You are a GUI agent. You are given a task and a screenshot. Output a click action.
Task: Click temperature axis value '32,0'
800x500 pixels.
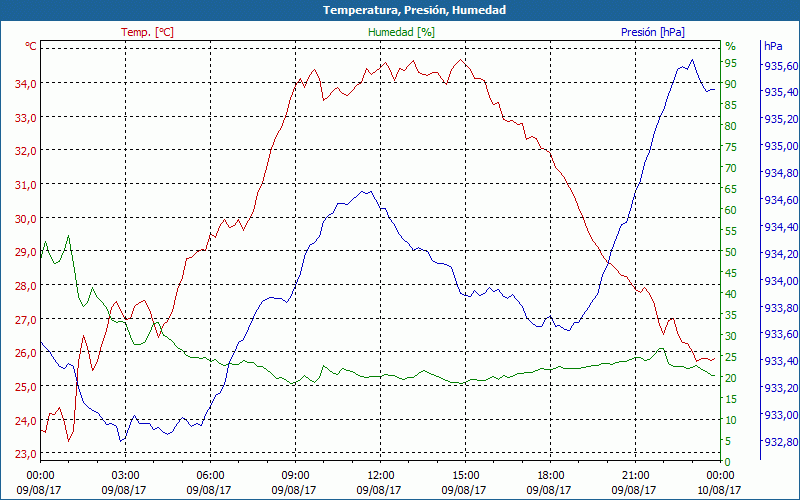point(25,151)
